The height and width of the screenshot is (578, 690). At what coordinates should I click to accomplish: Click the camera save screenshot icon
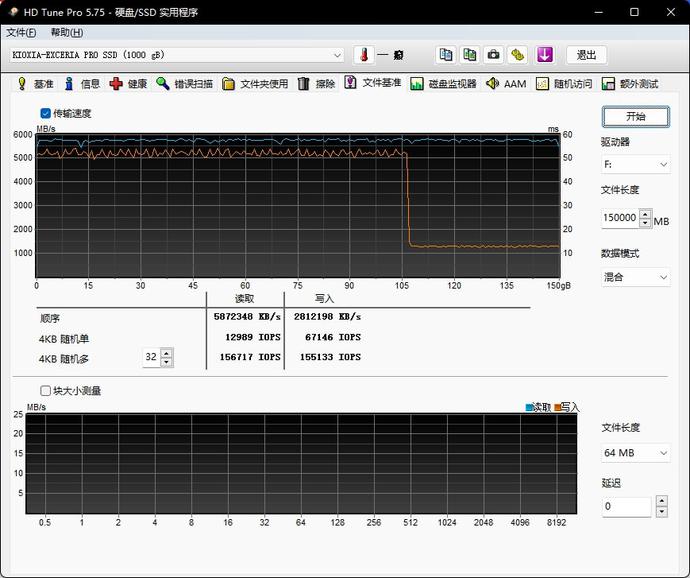pos(493,55)
